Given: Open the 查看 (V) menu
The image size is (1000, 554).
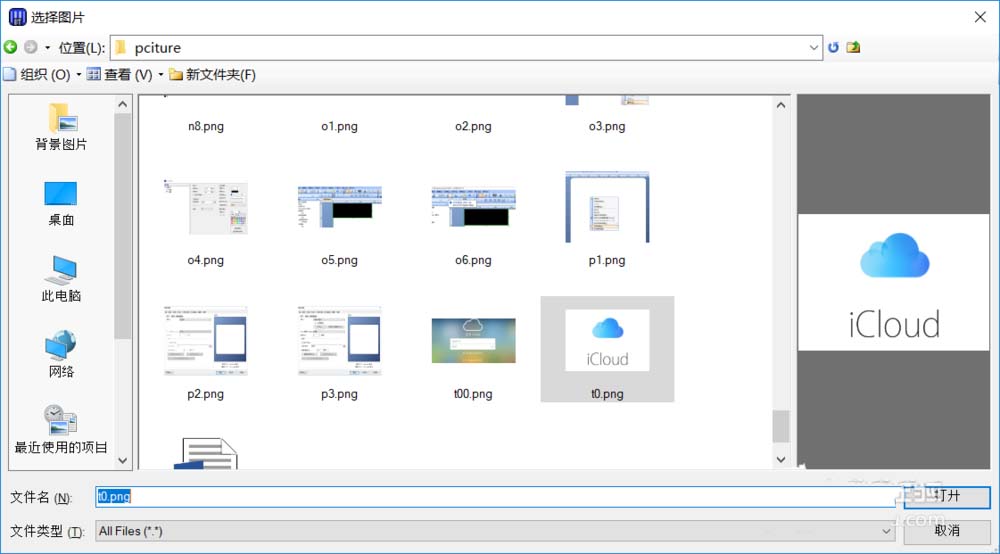Looking at the screenshot, I should coord(125,75).
